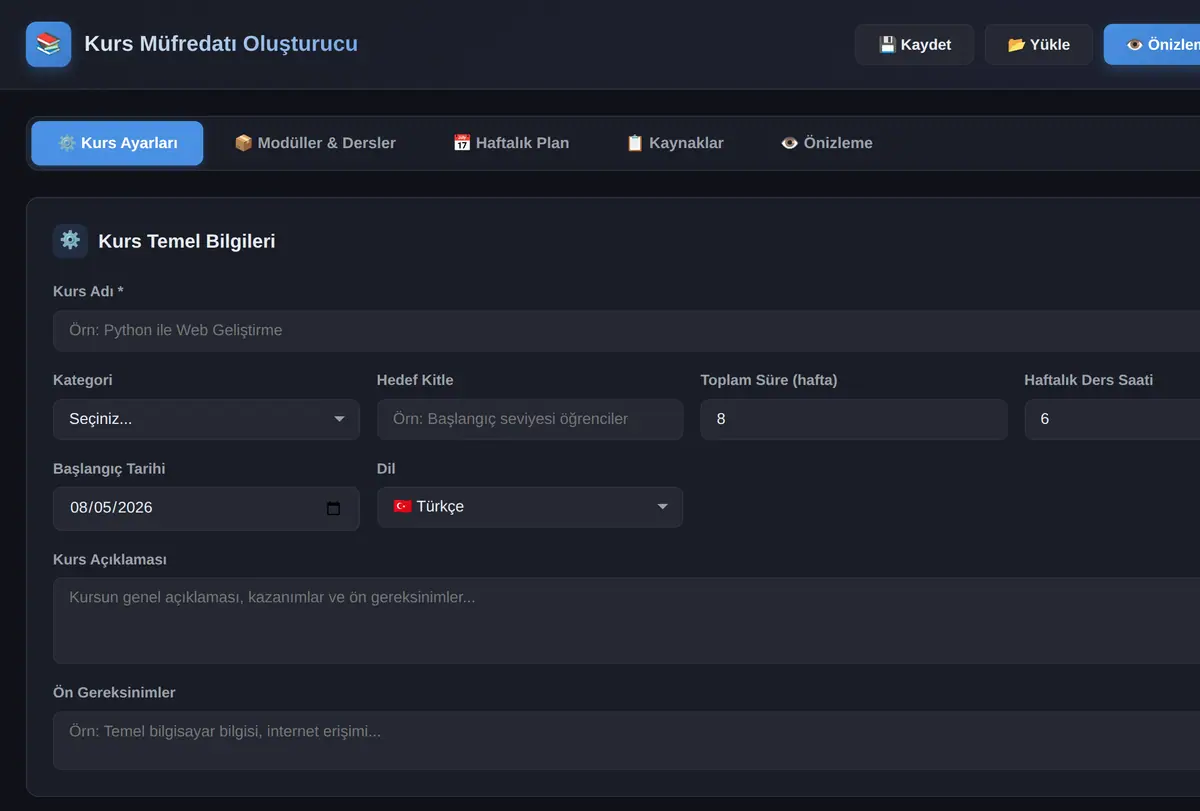Open the Dil language dropdown
This screenshot has width=1200, height=811.
point(530,507)
